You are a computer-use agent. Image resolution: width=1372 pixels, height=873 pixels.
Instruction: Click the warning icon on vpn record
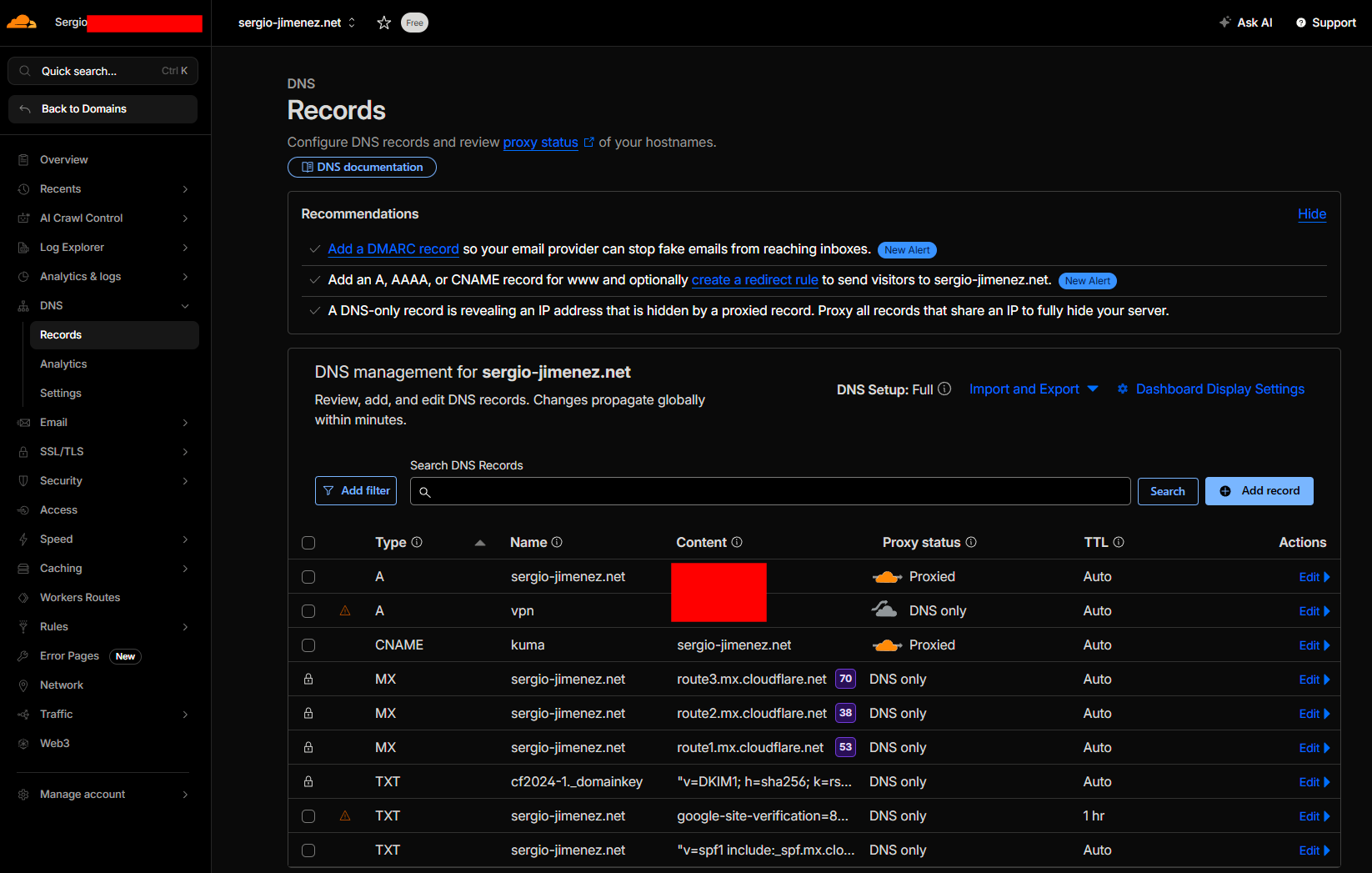(345, 611)
